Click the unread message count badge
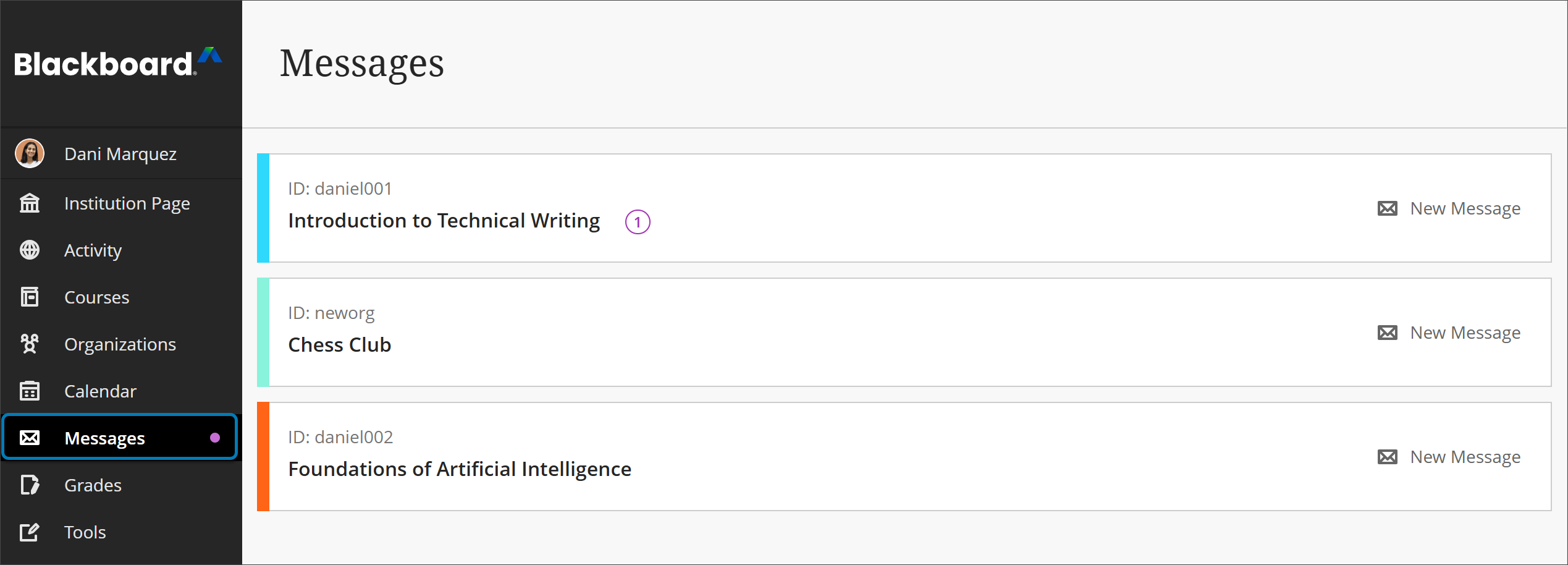Screen dimensions: 1568x565 coord(638,221)
